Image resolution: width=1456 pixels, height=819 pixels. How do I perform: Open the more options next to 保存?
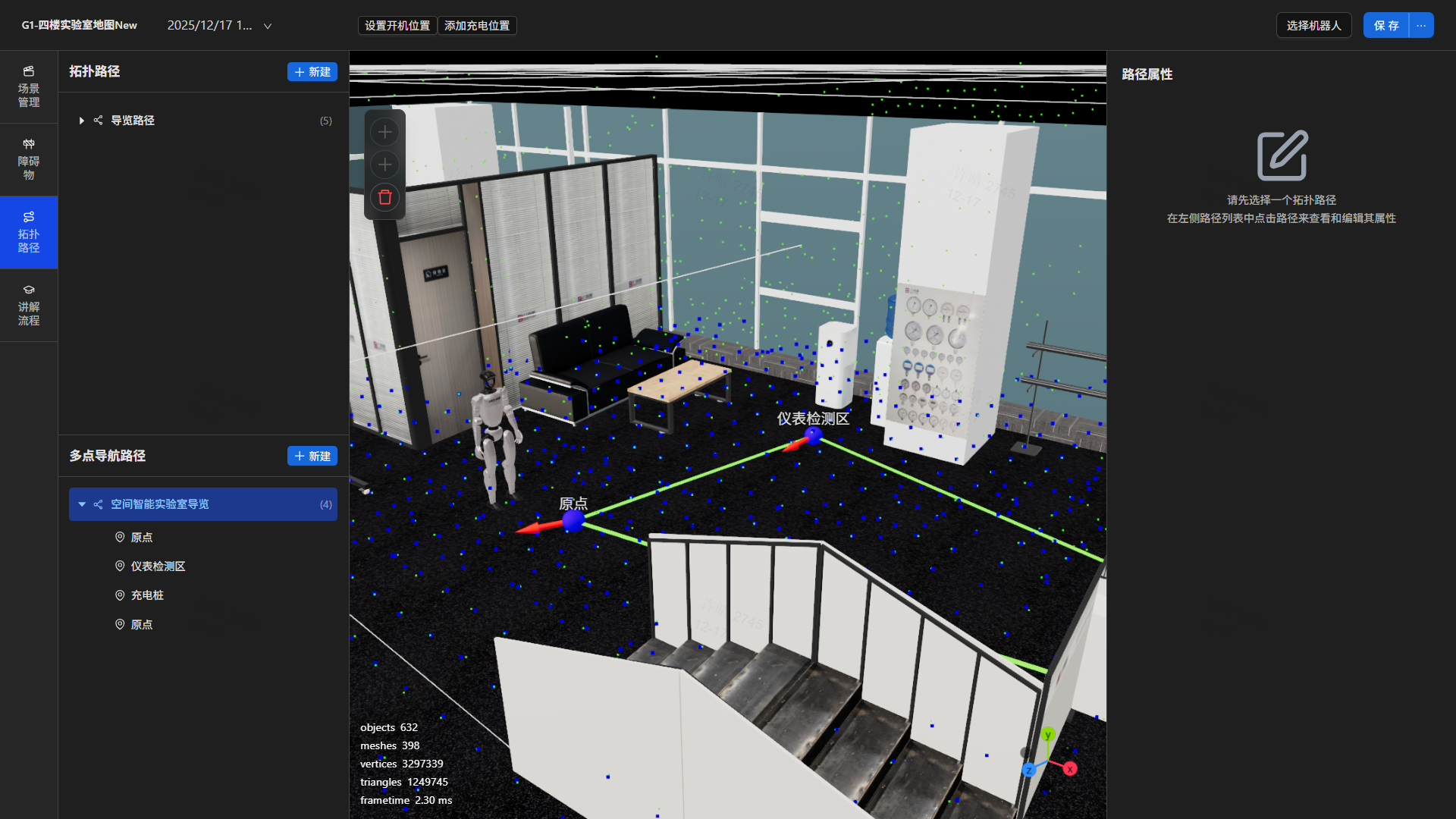(1421, 25)
